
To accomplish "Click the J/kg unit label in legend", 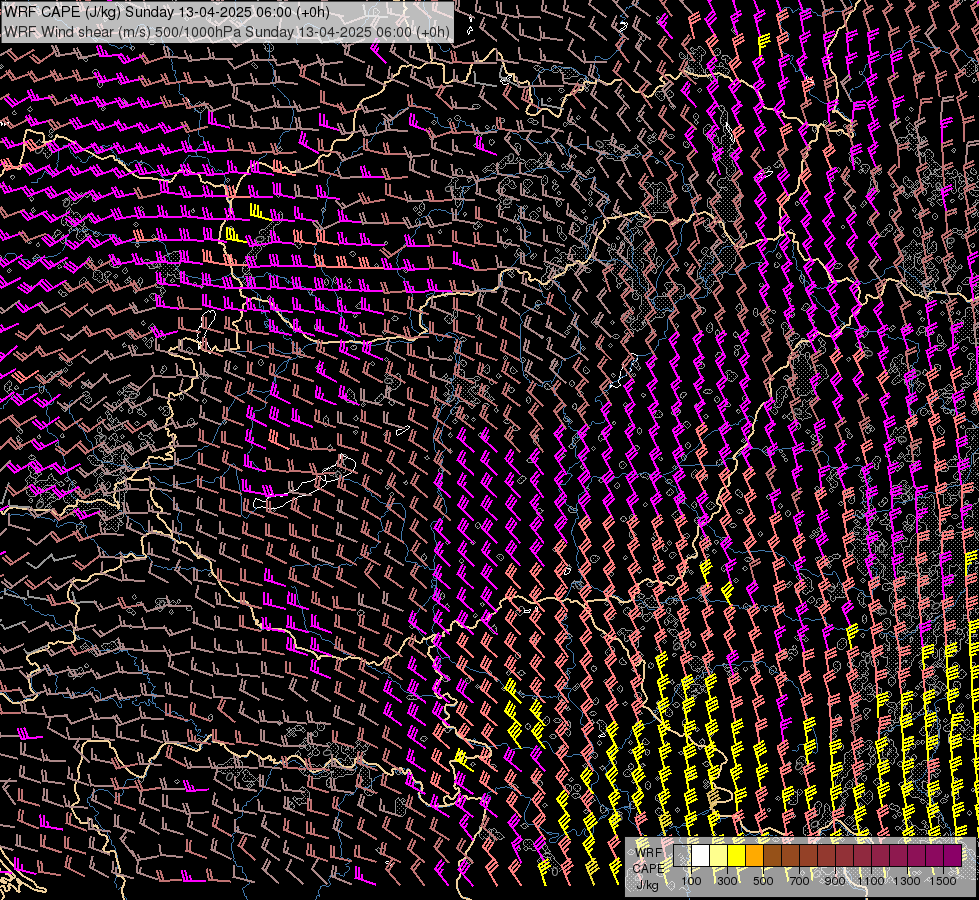I will coord(648,886).
